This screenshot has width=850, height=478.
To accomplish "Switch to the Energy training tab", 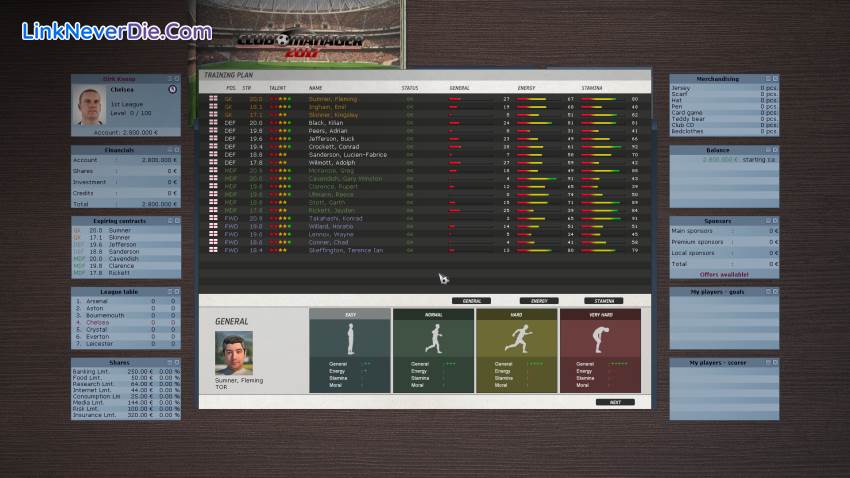I will (x=538, y=300).
